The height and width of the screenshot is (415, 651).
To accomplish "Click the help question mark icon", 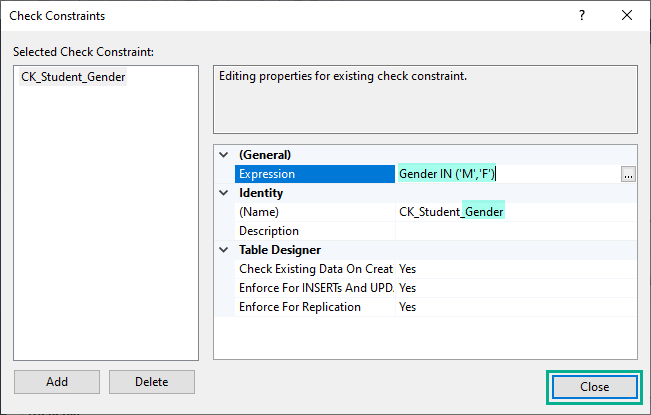I will pos(582,16).
